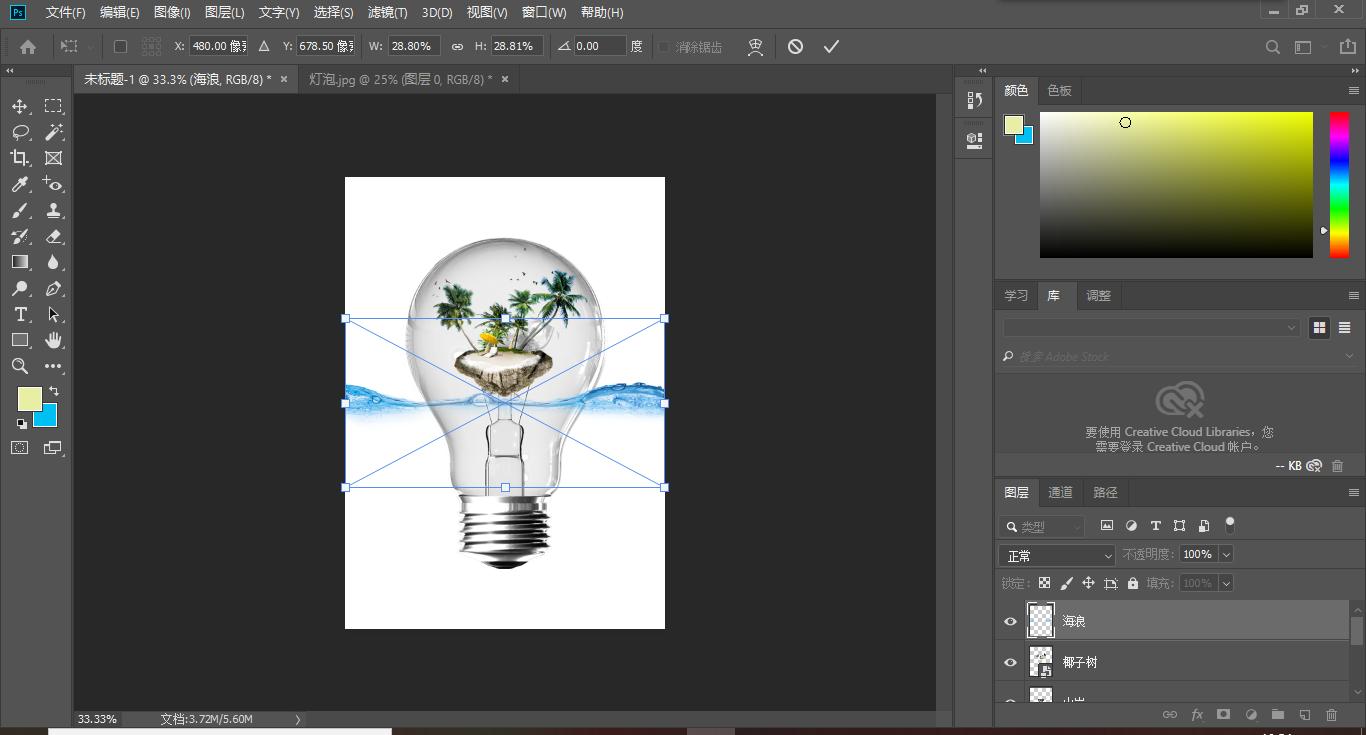The width and height of the screenshot is (1366, 735).
Task: Switch to the 通道 tab
Action: [1060, 492]
